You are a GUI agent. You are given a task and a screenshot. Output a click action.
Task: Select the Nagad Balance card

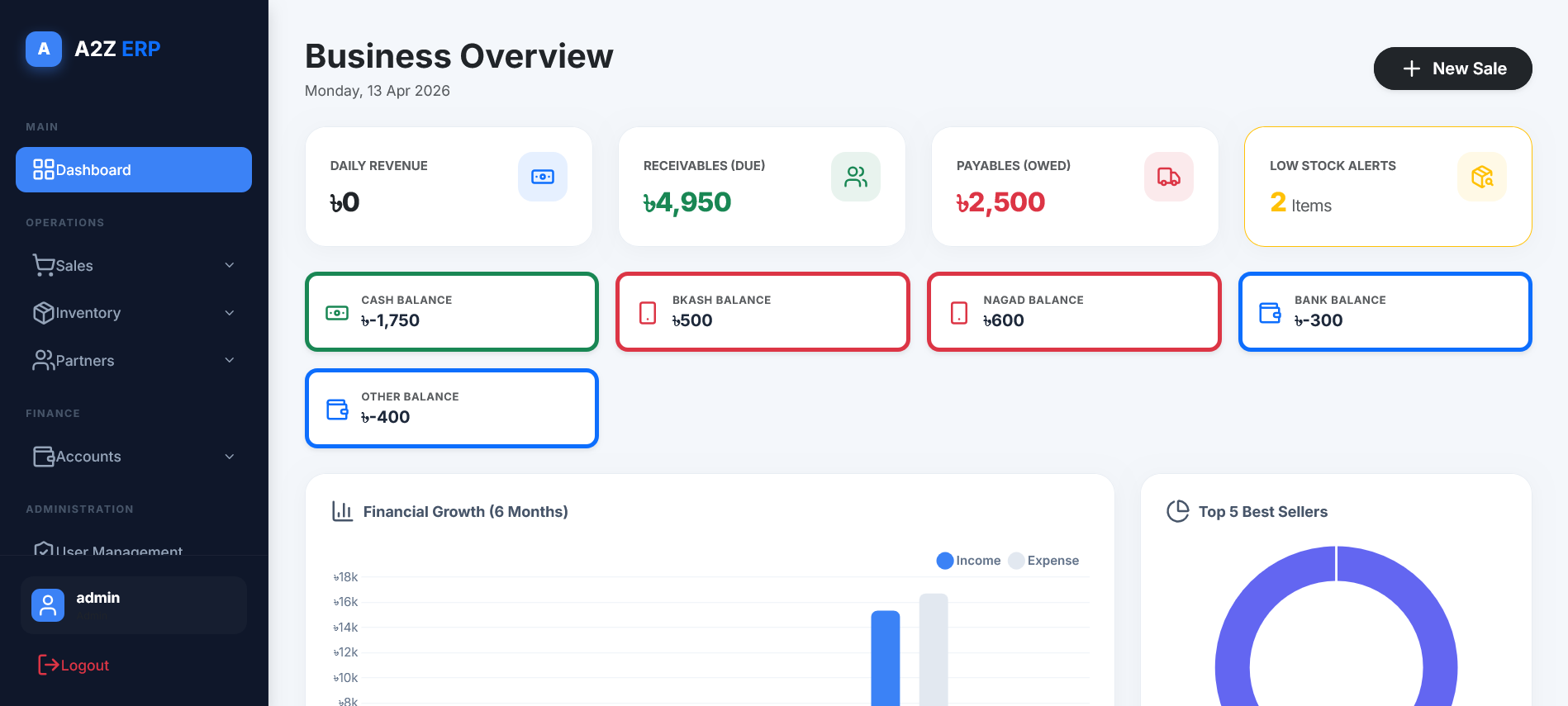(1074, 312)
